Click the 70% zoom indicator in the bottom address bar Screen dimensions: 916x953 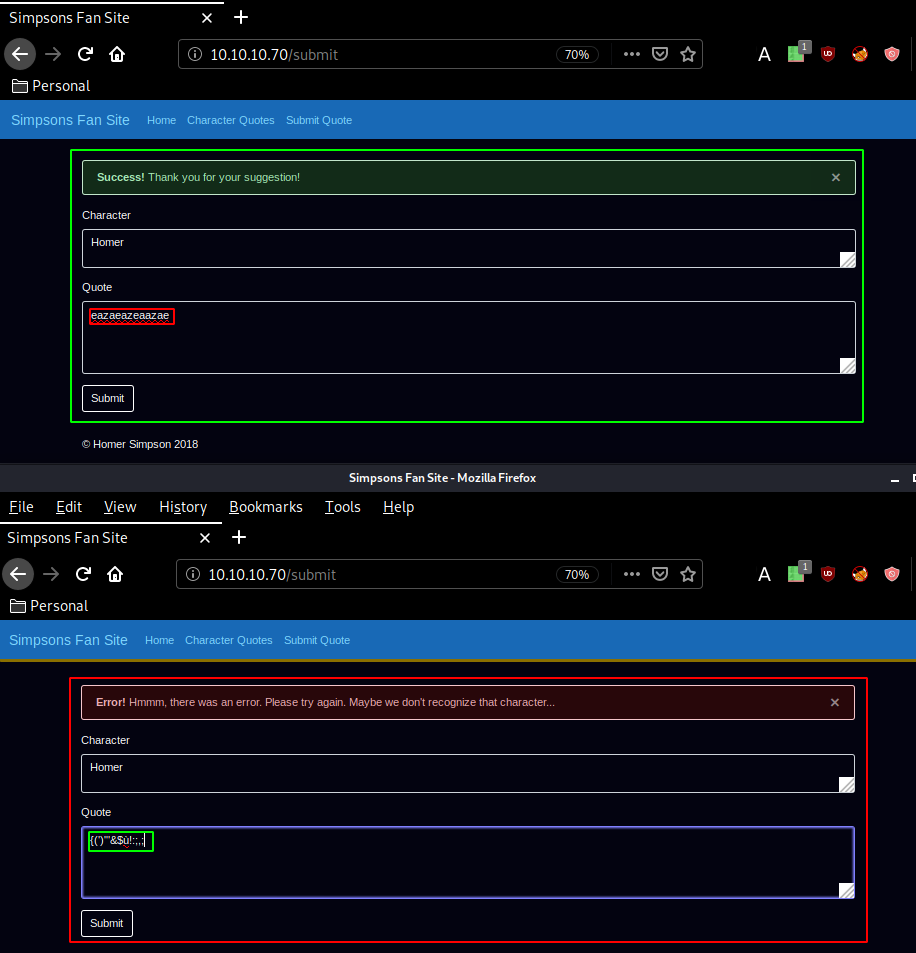[577, 574]
